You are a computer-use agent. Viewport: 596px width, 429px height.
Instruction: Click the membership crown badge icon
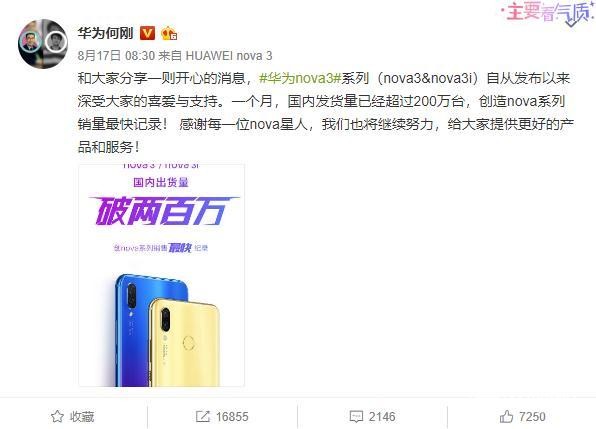click(169, 33)
